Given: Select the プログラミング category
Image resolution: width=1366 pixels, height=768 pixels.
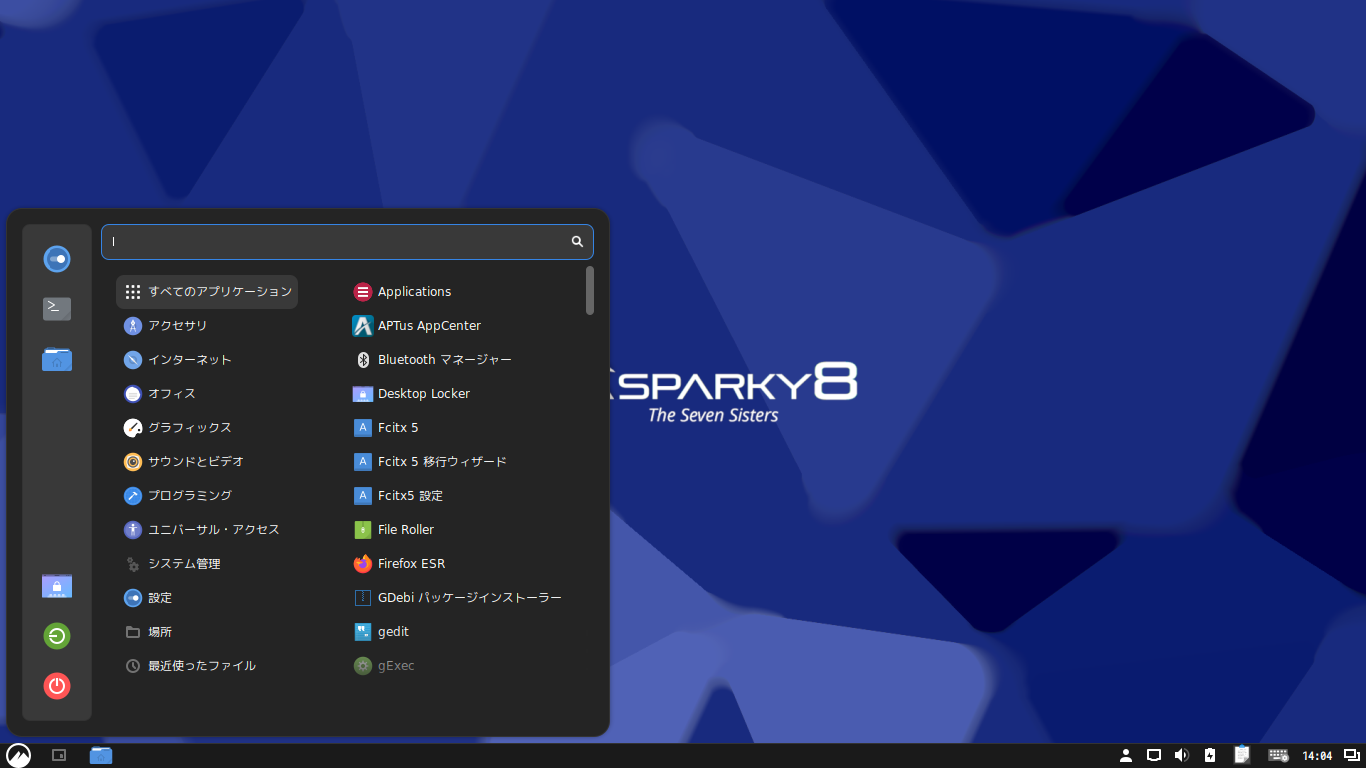Looking at the screenshot, I should tap(207, 496).
